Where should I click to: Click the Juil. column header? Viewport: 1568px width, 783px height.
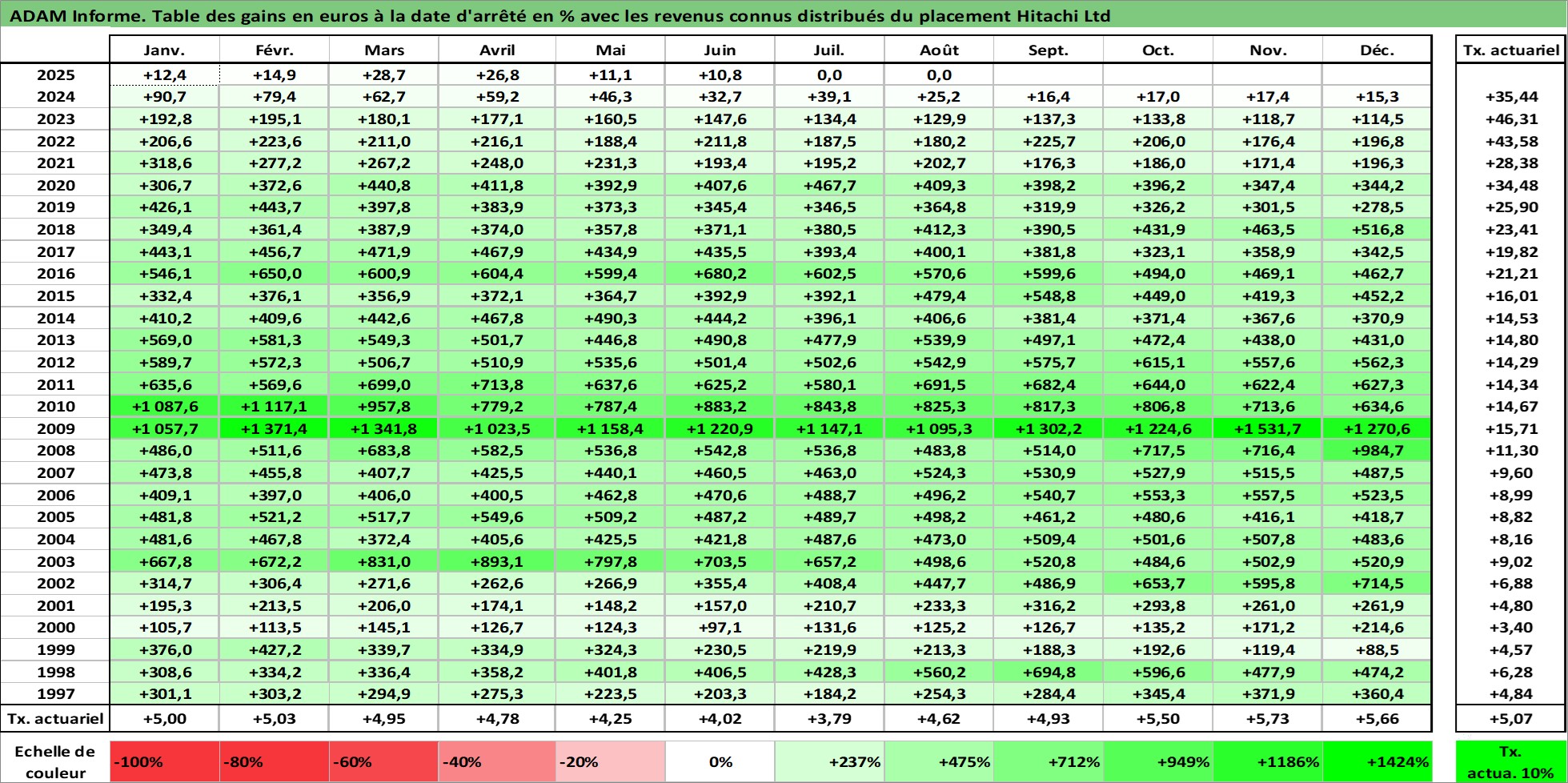point(829,50)
